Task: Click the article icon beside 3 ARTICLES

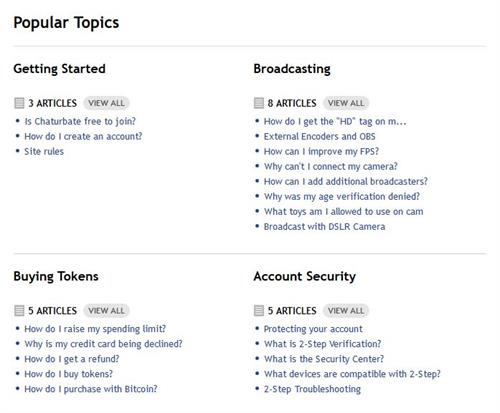Action: [19, 103]
